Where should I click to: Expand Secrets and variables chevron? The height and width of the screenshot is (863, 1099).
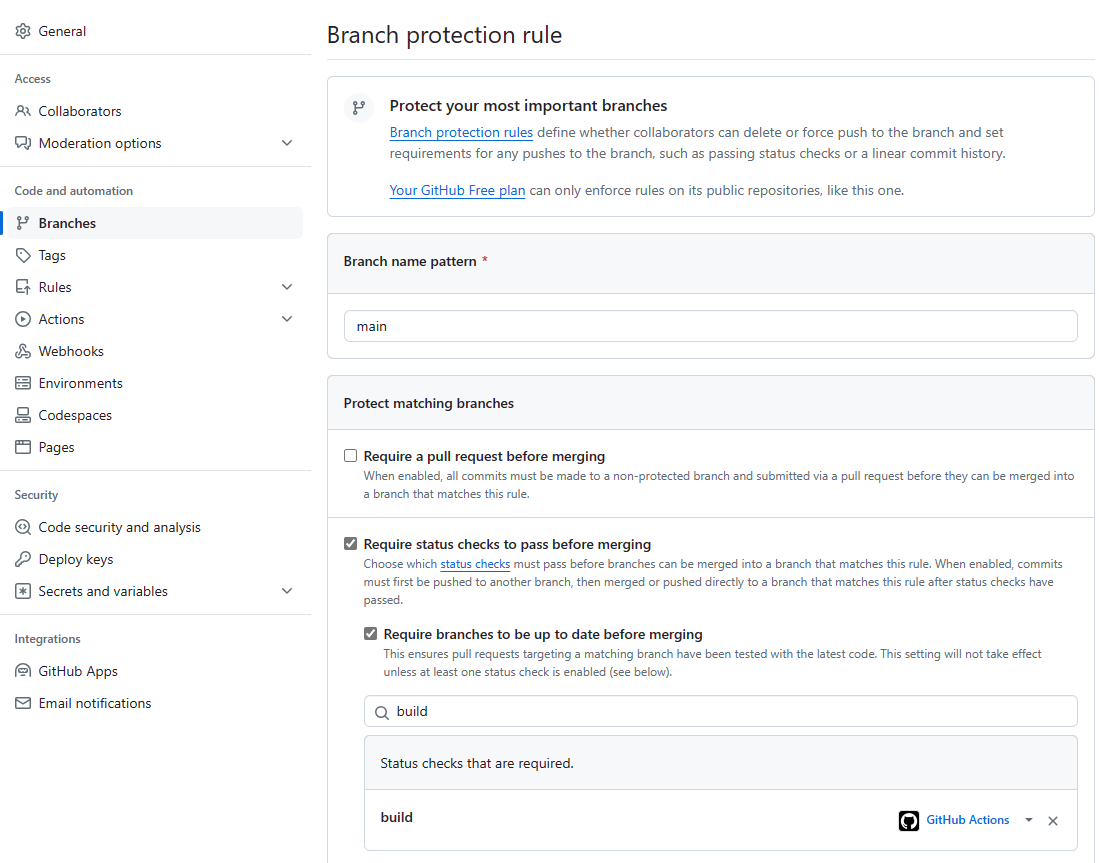pos(287,591)
